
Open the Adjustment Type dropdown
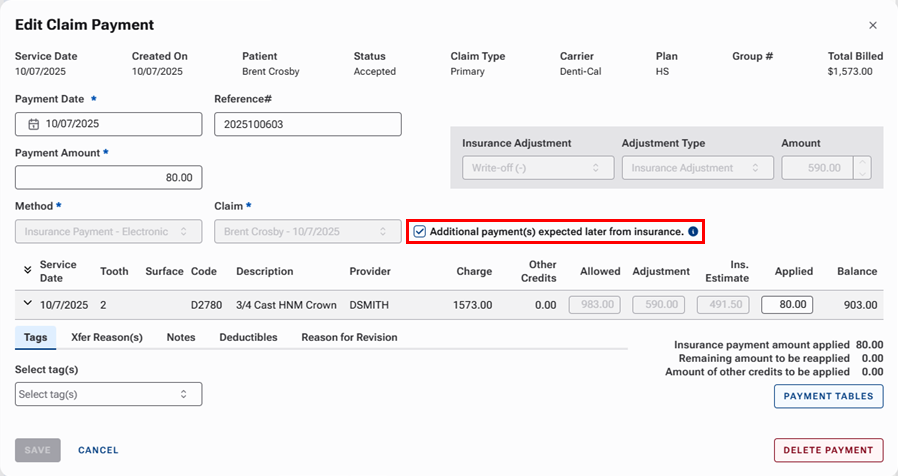pos(698,168)
